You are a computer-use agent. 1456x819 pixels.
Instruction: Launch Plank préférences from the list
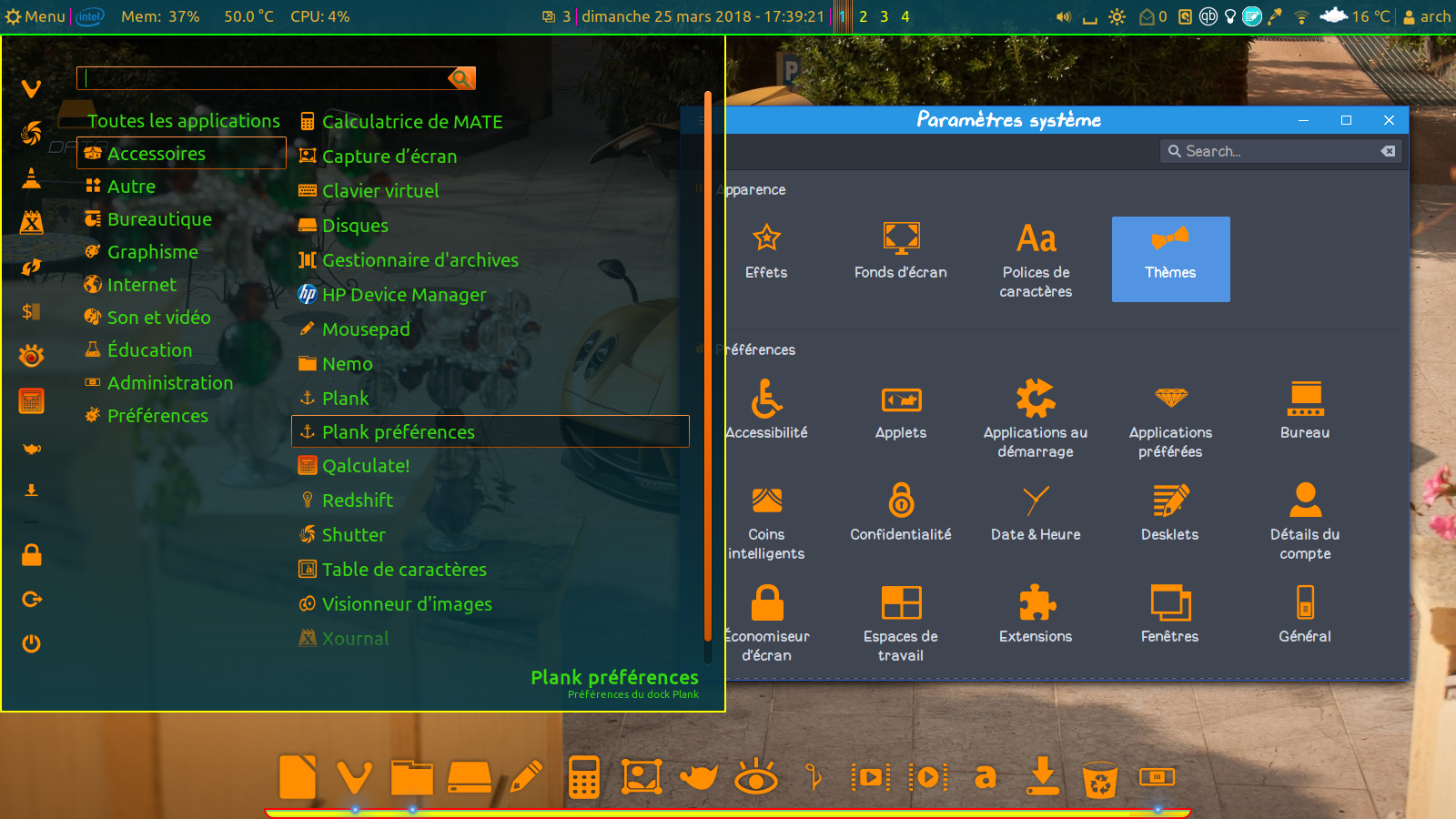click(399, 432)
